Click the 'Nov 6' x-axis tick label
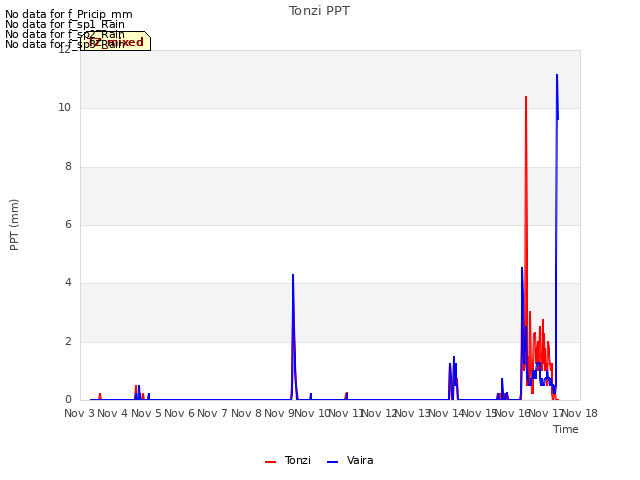Image resolution: width=640 pixels, height=480 pixels. click(x=179, y=413)
